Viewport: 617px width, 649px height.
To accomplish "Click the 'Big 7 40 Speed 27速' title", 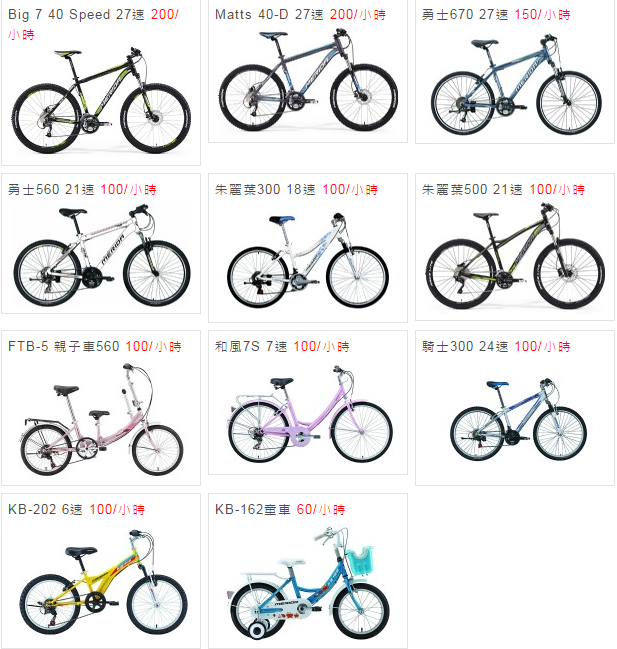I will click(x=76, y=14).
